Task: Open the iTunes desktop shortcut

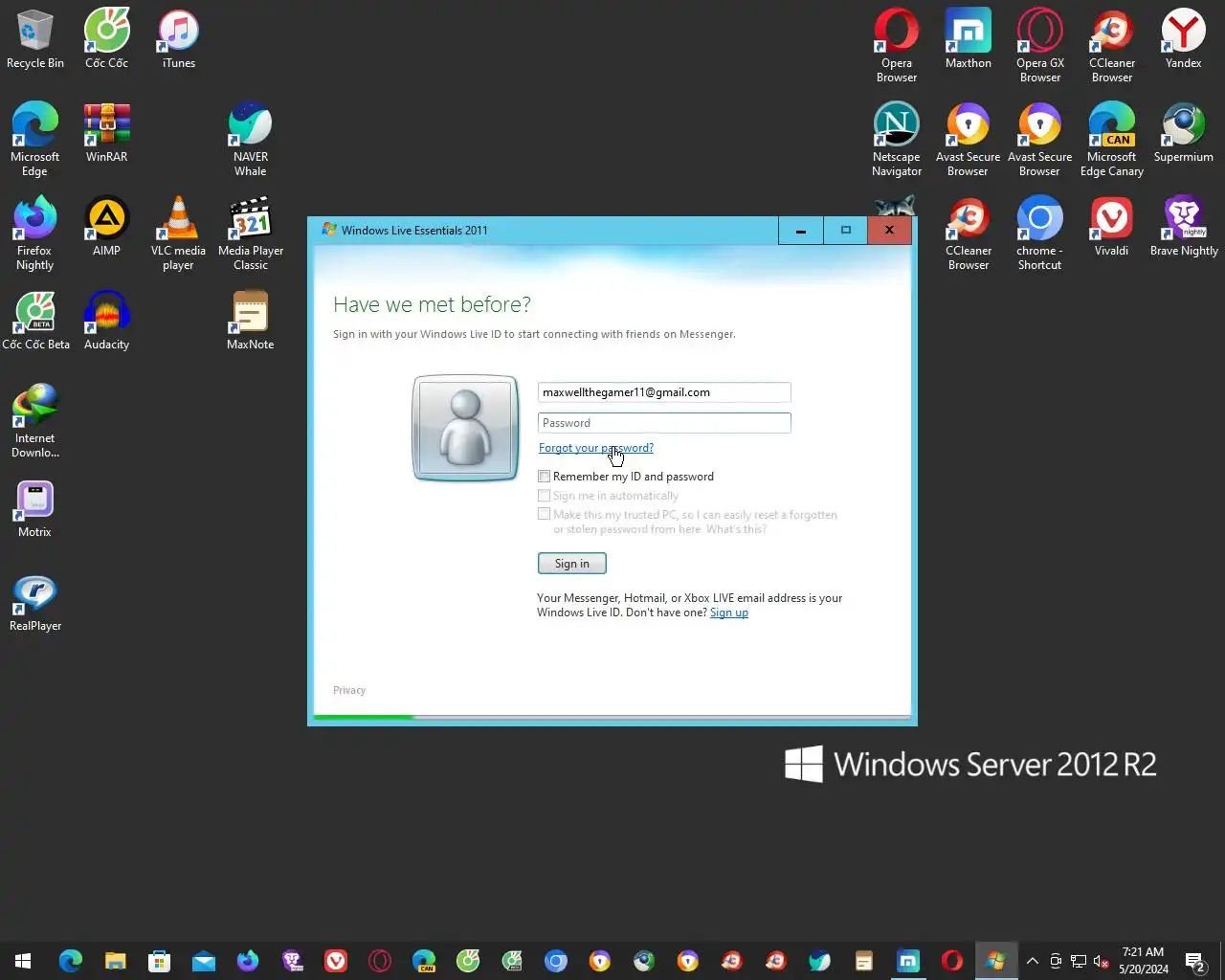Action: pyautogui.click(x=179, y=39)
